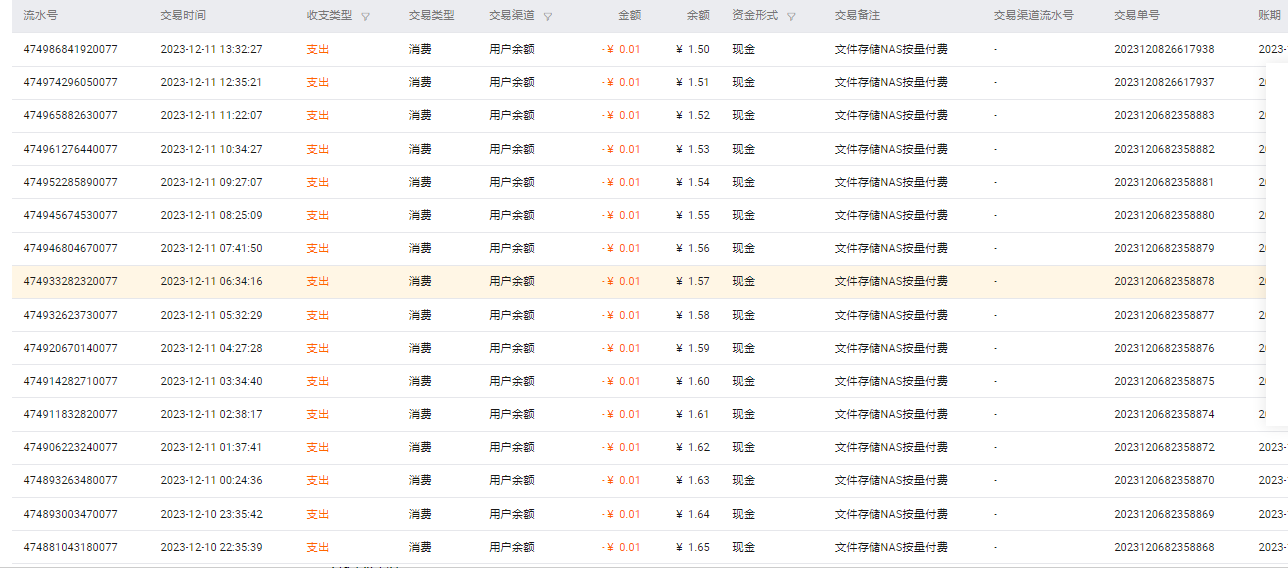Select serial number 474906223240077
Screen dimensions: 1288x568
(x=70, y=448)
